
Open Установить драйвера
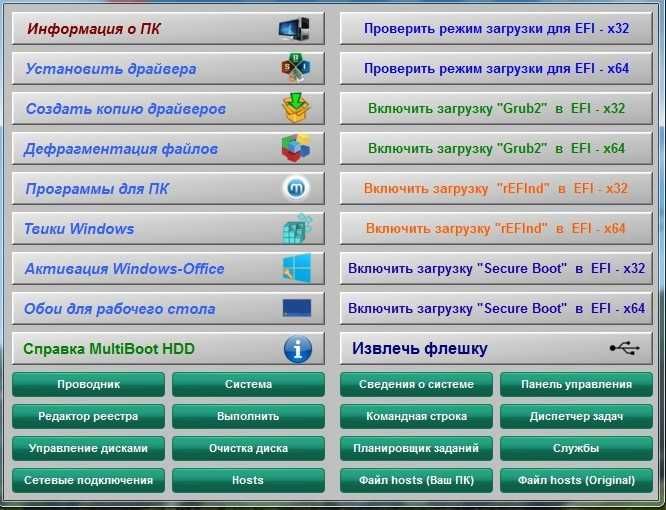click(168, 68)
